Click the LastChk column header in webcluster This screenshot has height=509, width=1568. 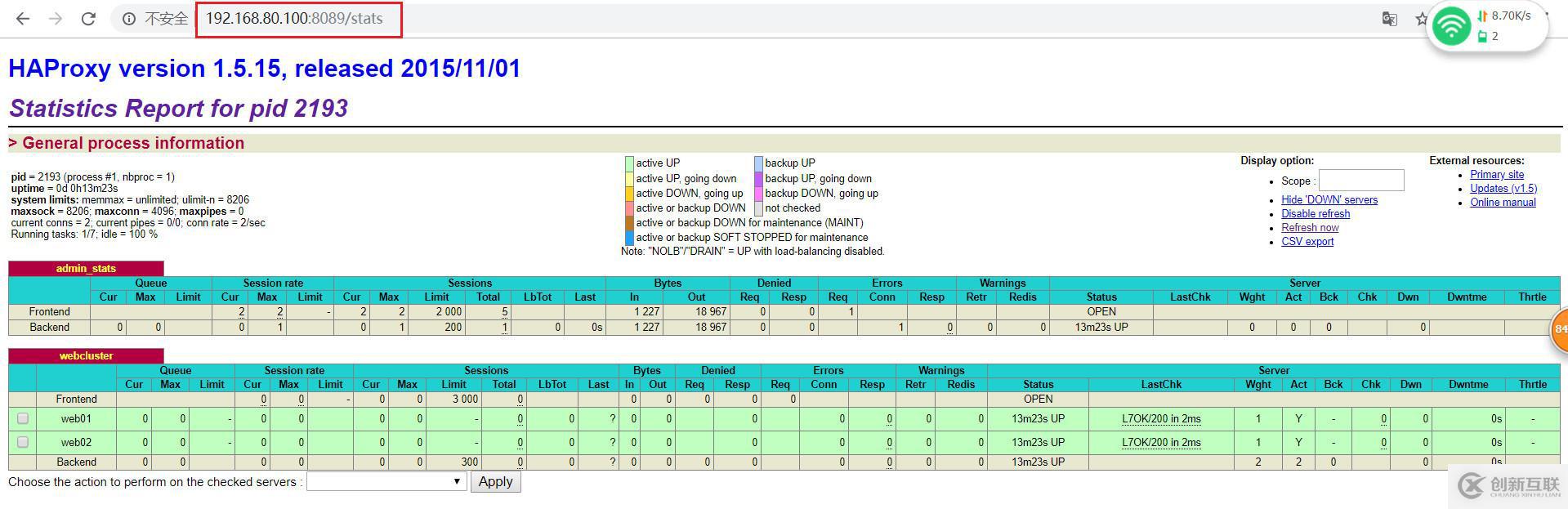point(1161,385)
